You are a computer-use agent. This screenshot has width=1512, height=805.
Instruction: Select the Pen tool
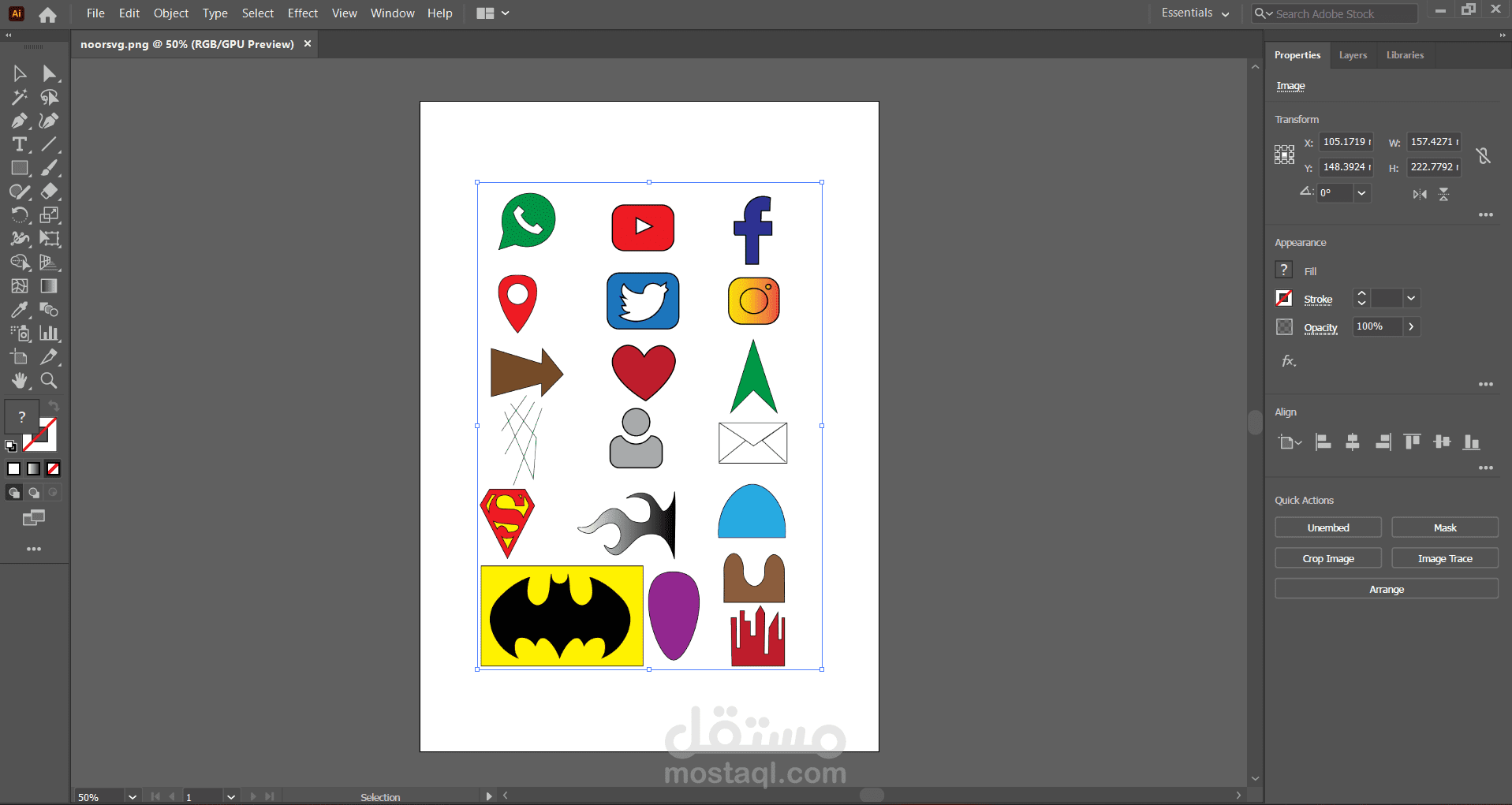click(20, 121)
